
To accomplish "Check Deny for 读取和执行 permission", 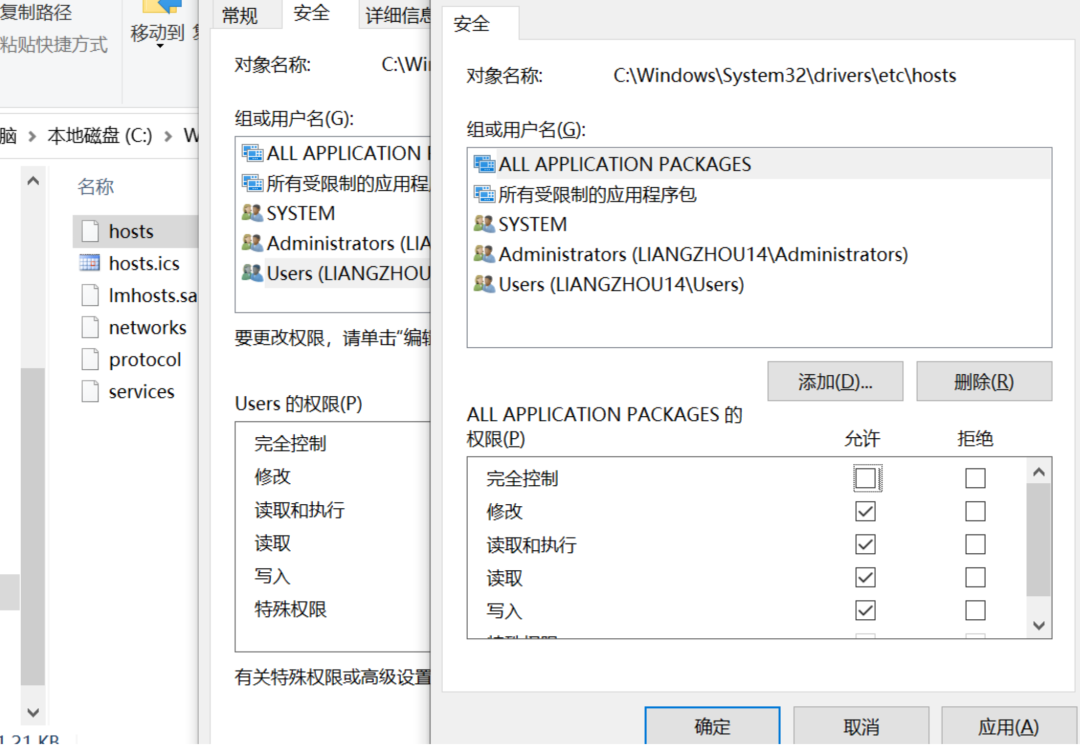I will pyautogui.click(x=975, y=545).
